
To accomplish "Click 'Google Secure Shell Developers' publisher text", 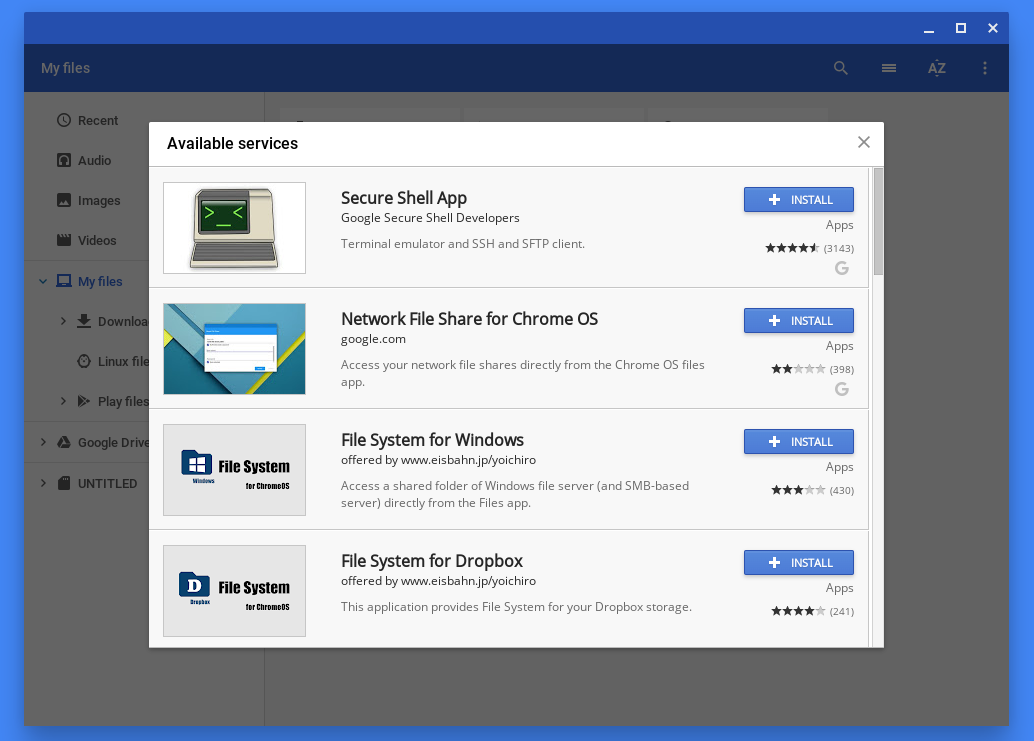I will (x=430, y=218).
